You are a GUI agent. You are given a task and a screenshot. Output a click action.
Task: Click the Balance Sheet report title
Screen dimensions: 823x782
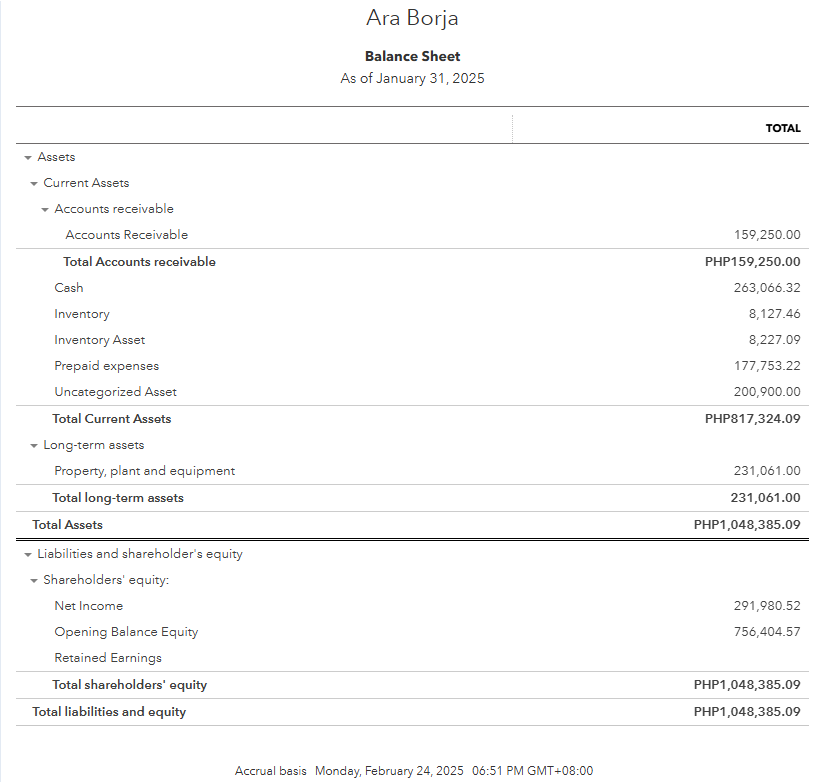tap(412, 57)
